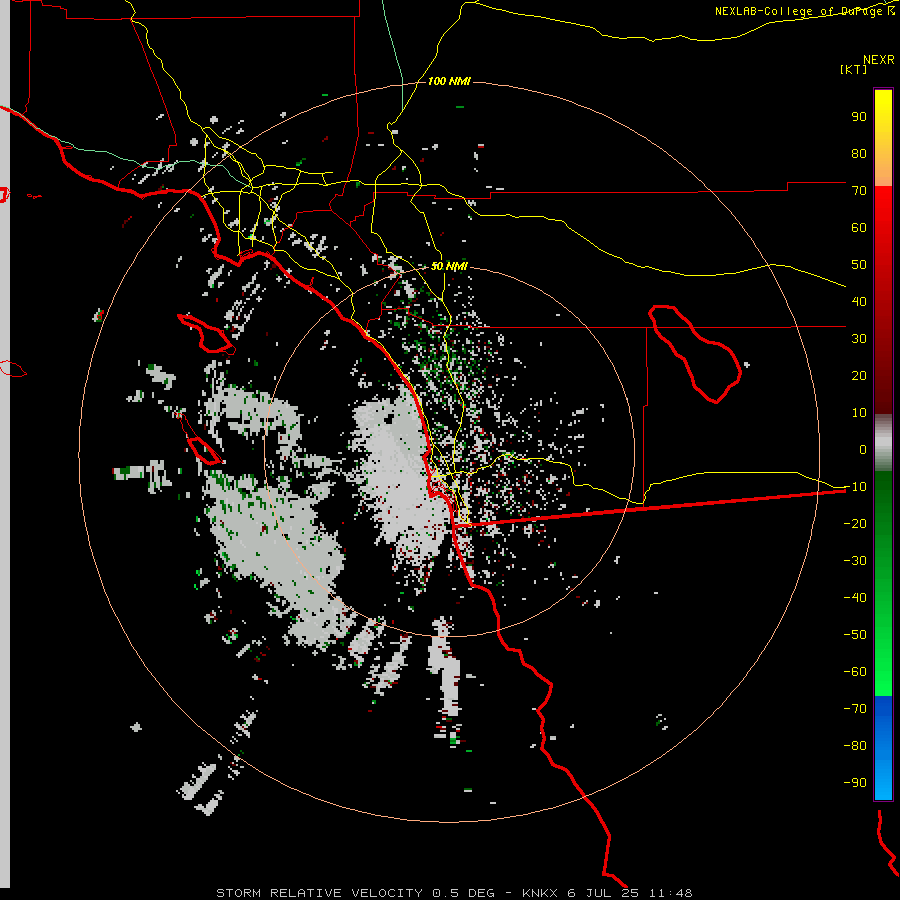Pick the blue band of the color scale
The height and width of the screenshot is (900, 900).
[883, 748]
